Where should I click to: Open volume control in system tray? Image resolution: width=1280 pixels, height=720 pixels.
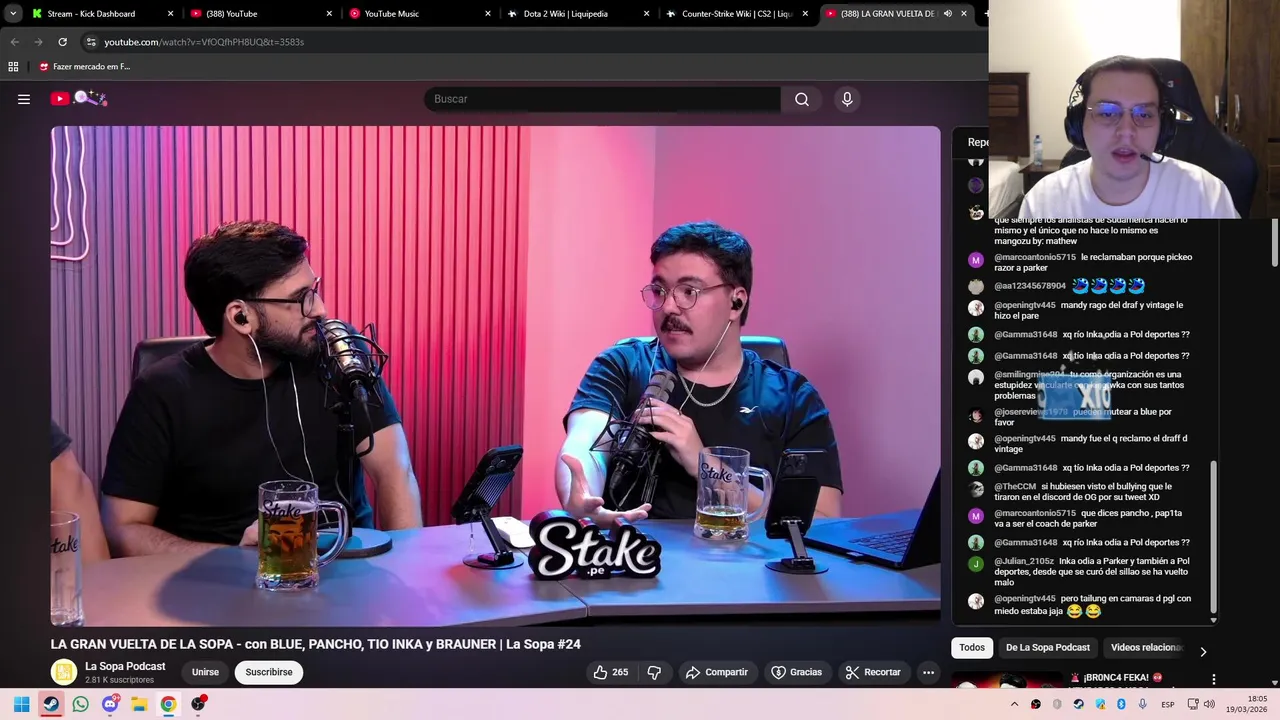1210,705
